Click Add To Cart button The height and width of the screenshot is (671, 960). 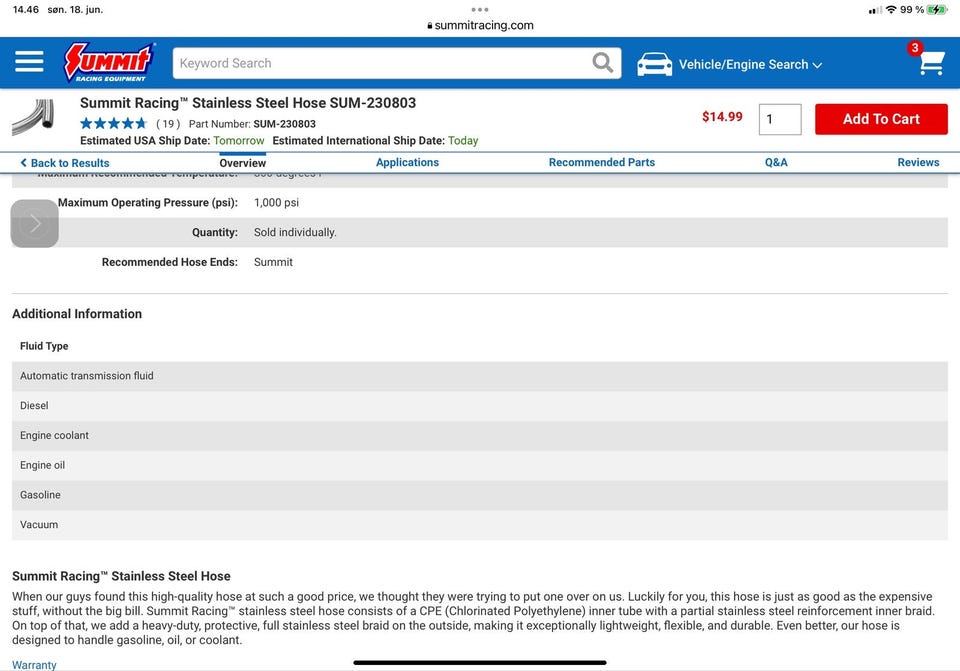click(x=881, y=119)
